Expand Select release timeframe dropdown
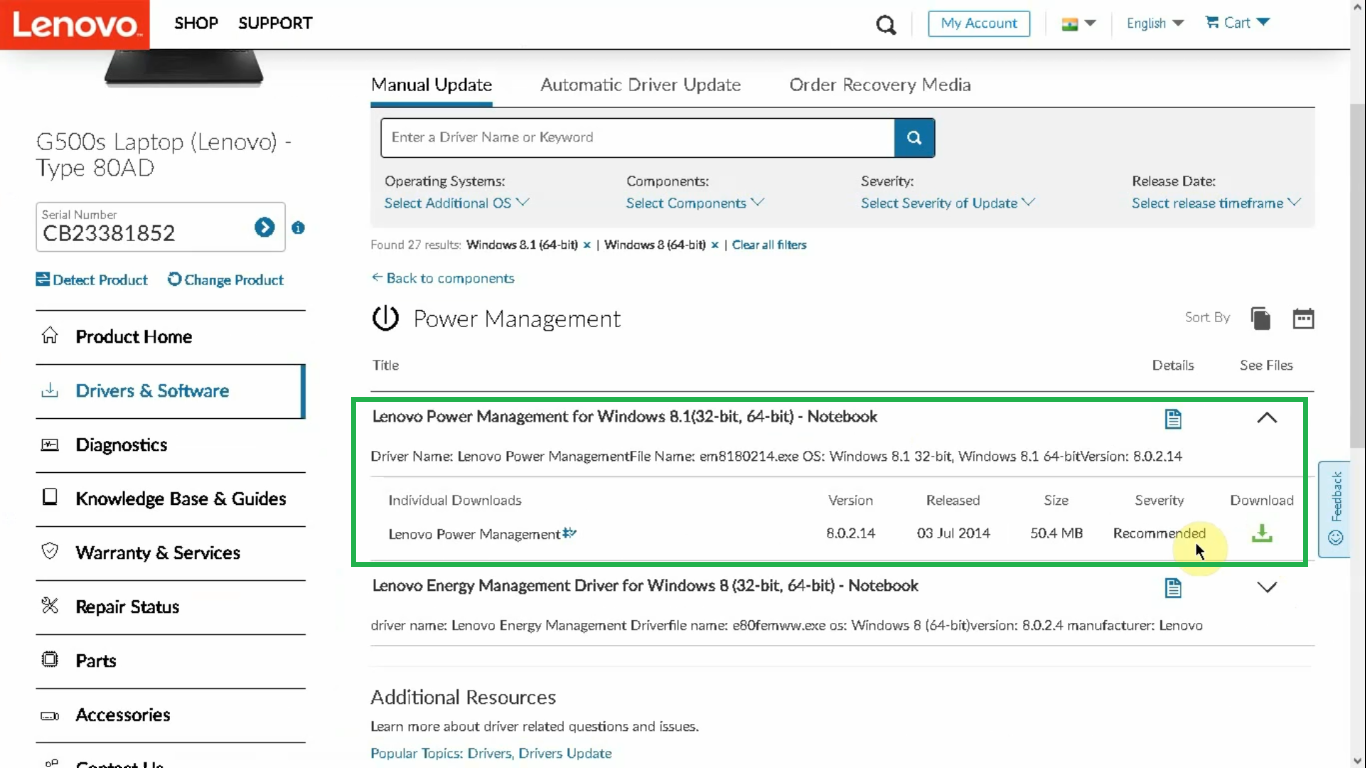Viewport: 1366px width, 768px height. point(1216,203)
